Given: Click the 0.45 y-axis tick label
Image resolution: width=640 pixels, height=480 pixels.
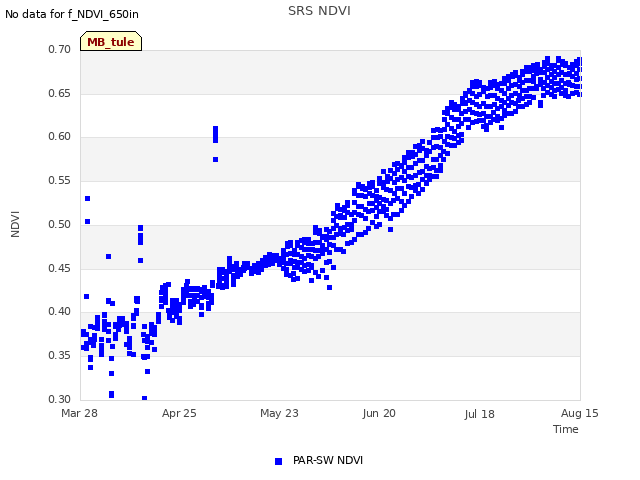Looking at the screenshot, I should [60, 268].
